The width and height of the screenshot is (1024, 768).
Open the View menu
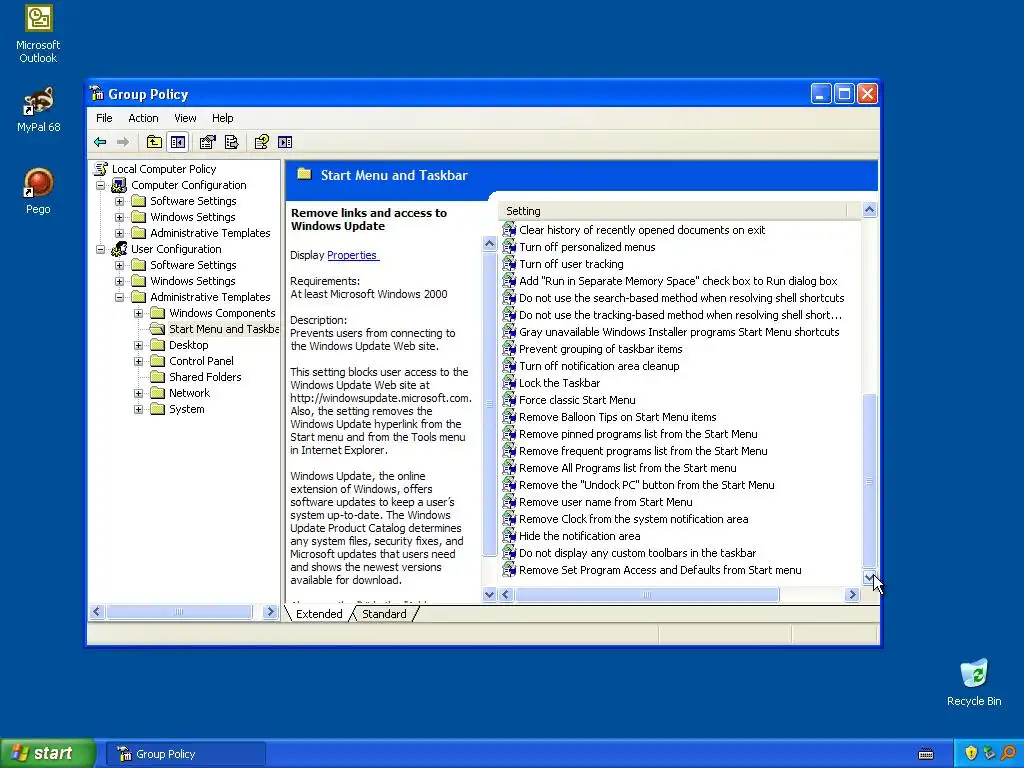185,118
